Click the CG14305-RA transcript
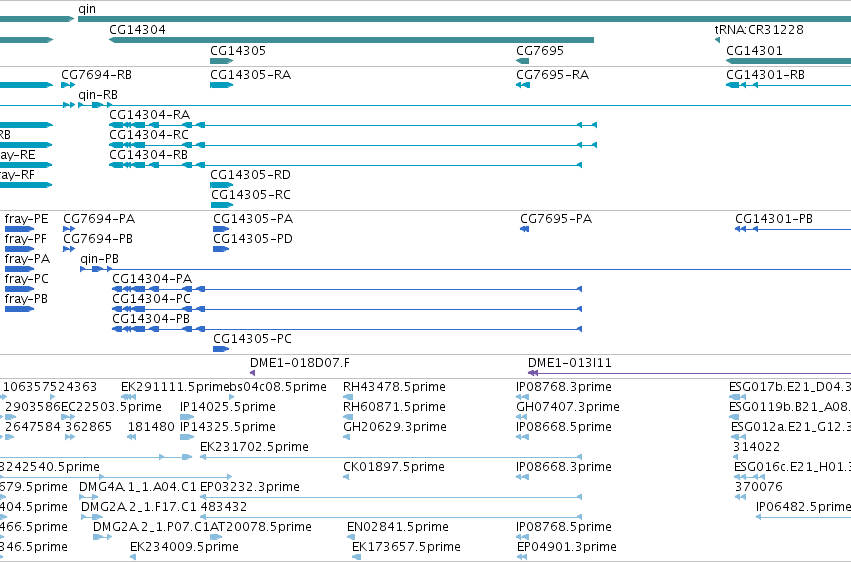Screen dimensions: 851x562 pyautogui.click(x=221, y=85)
